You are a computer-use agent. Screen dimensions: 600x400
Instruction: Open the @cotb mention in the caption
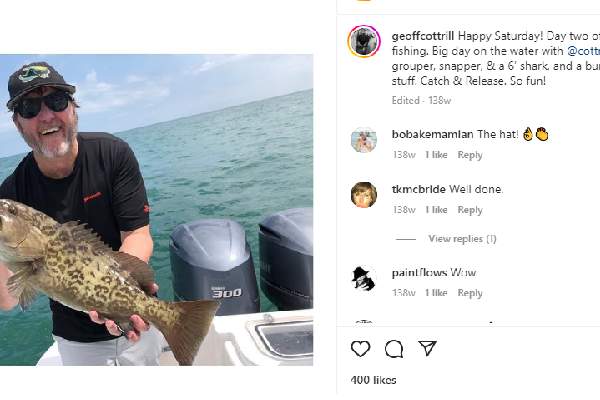(583, 50)
